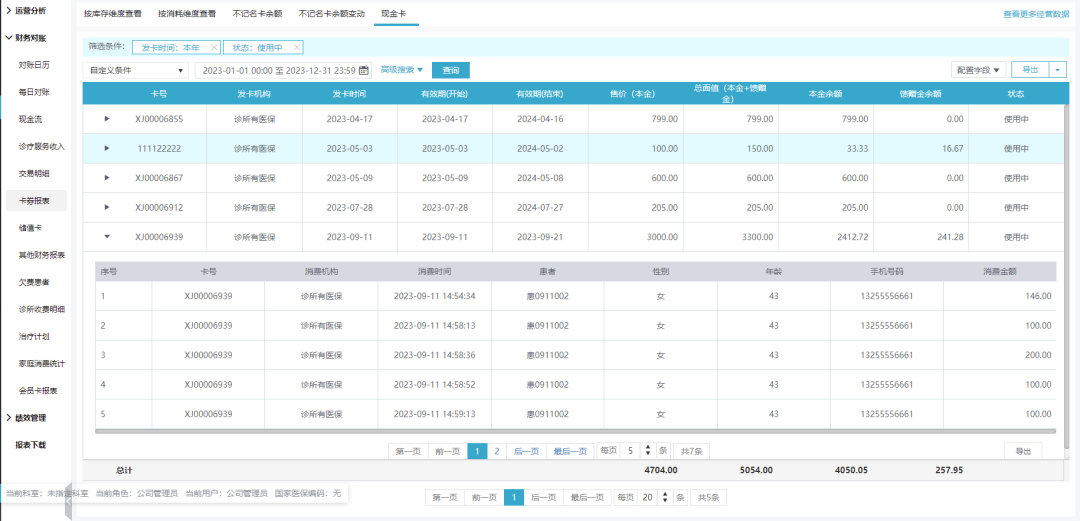Click the 2412.72 balance cell
Viewport: 1080px width, 521px height.
click(x=826, y=237)
